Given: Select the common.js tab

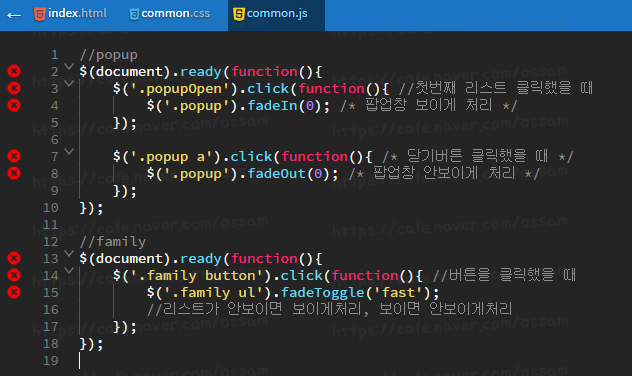Looking at the screenshot, I should pos(276,15).
